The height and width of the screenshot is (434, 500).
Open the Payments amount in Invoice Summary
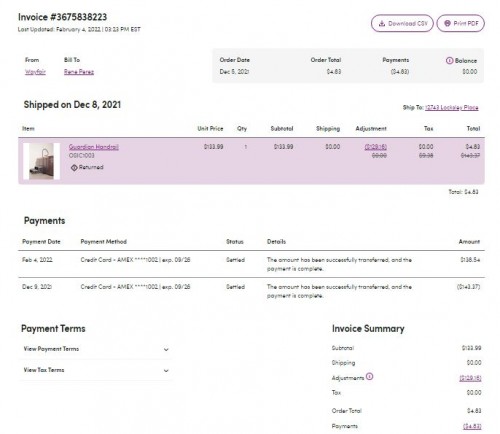(472, 426)
